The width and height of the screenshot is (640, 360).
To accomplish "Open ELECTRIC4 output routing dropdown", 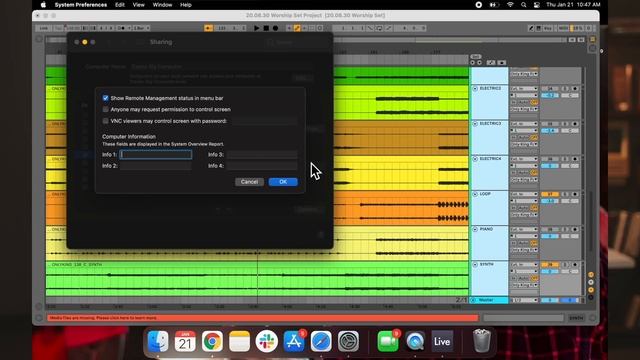I will 524,180.
